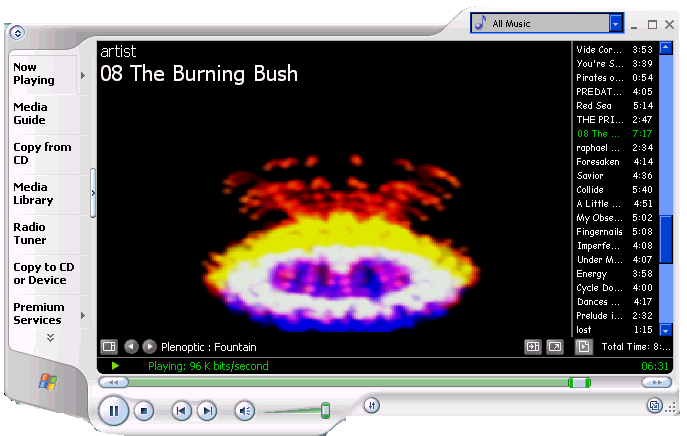Hide the taskbar with side handle
The height and width of the screenshot is (436, 687).
point(93,193)
